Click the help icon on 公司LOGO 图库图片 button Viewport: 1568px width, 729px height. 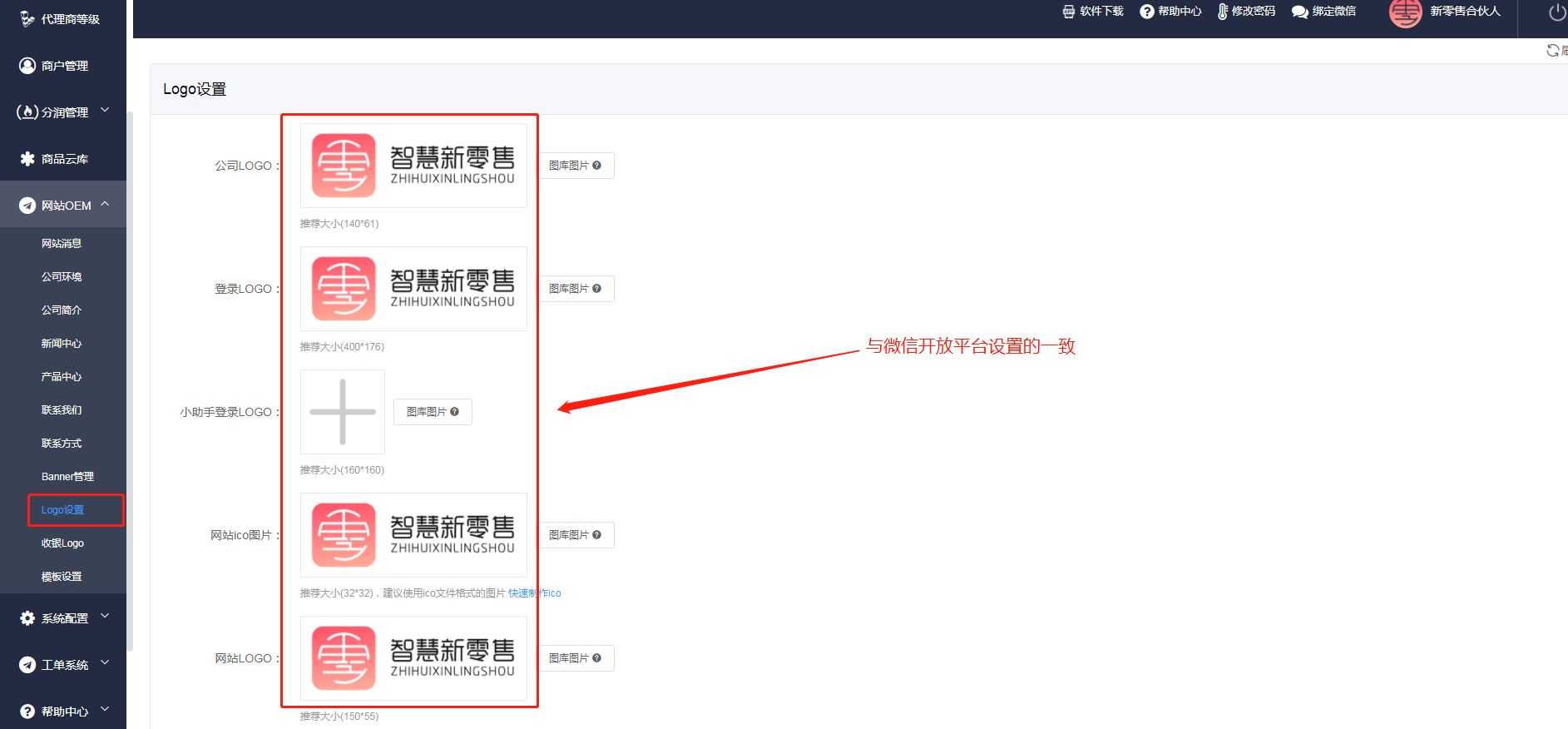[596, 166]
